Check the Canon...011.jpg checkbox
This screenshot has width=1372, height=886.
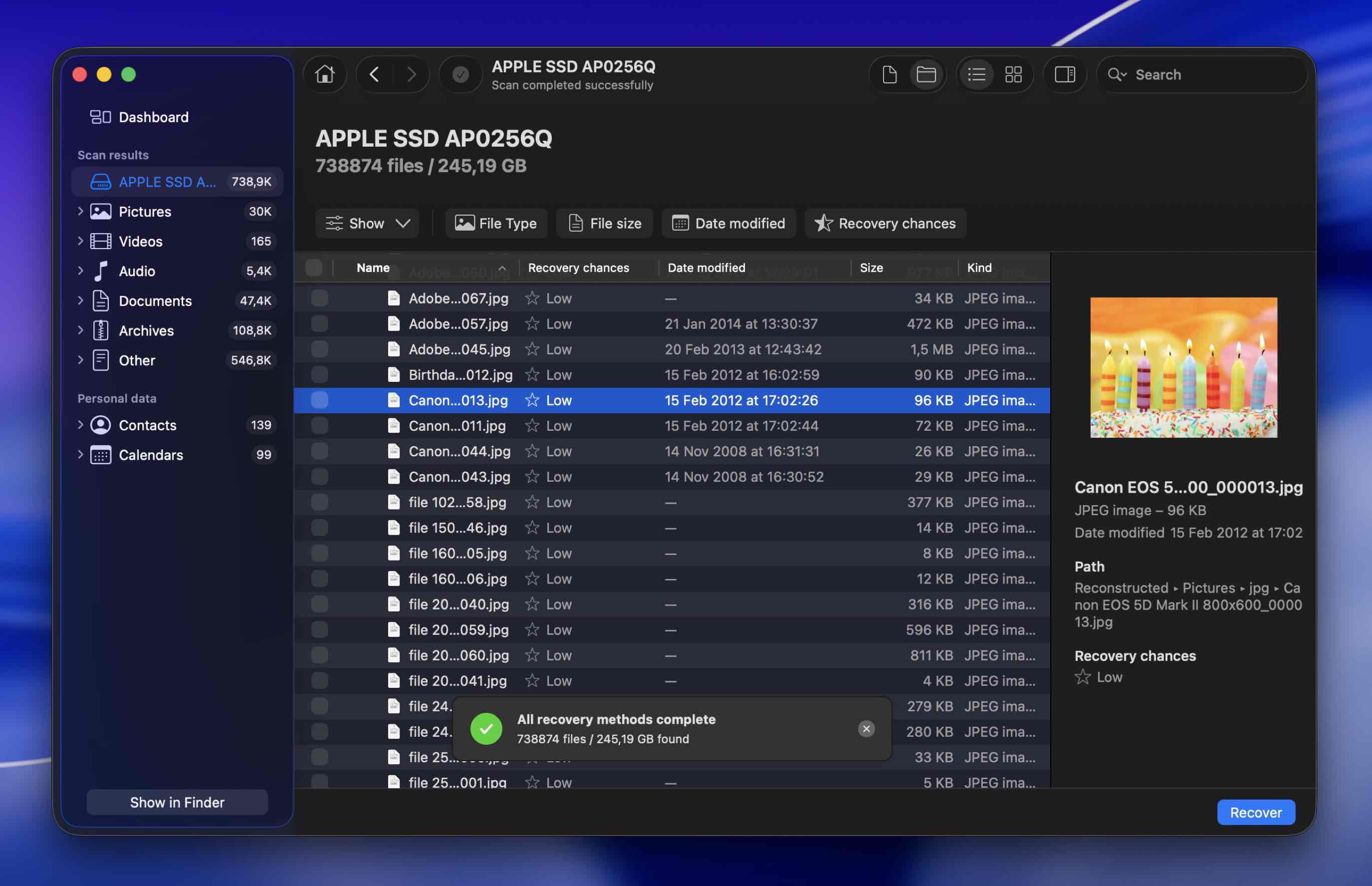point(320,426)
